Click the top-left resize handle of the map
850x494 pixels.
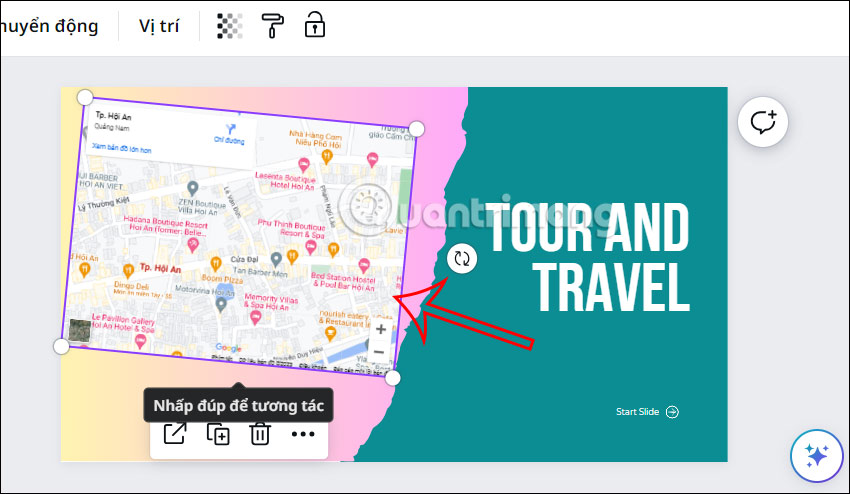[85, 98]
